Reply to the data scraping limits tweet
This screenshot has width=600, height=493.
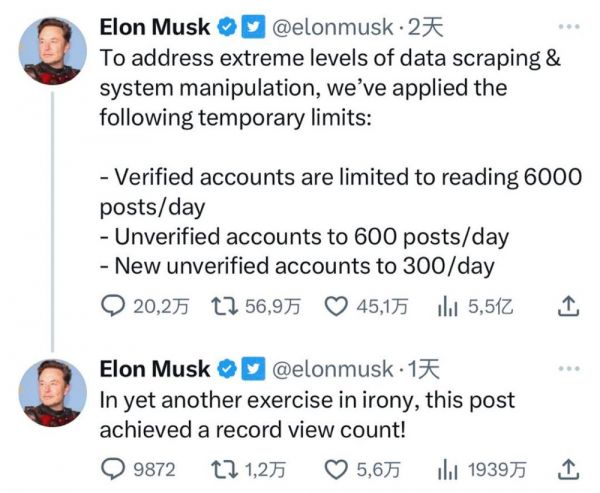pyautogui.click(x=112, y=307)
